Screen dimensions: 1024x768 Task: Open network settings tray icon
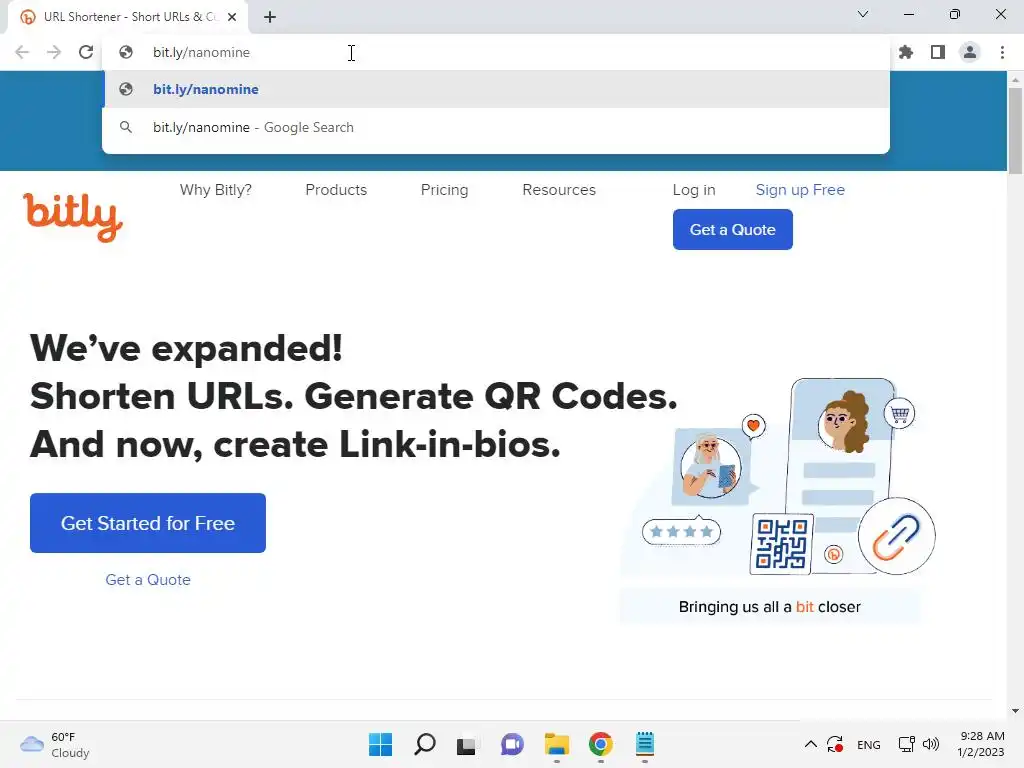pyautogui.click(x=906, y=744)
